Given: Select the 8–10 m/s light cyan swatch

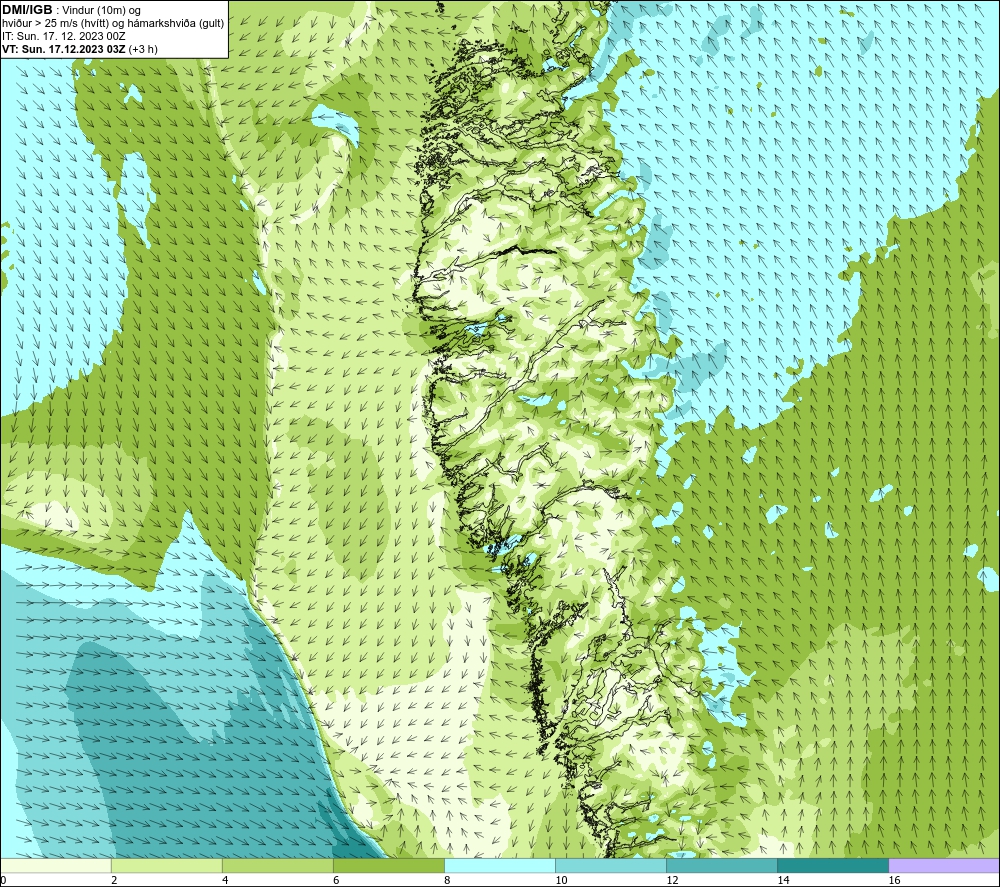Looking at the screenshot, I should (499, 866).
